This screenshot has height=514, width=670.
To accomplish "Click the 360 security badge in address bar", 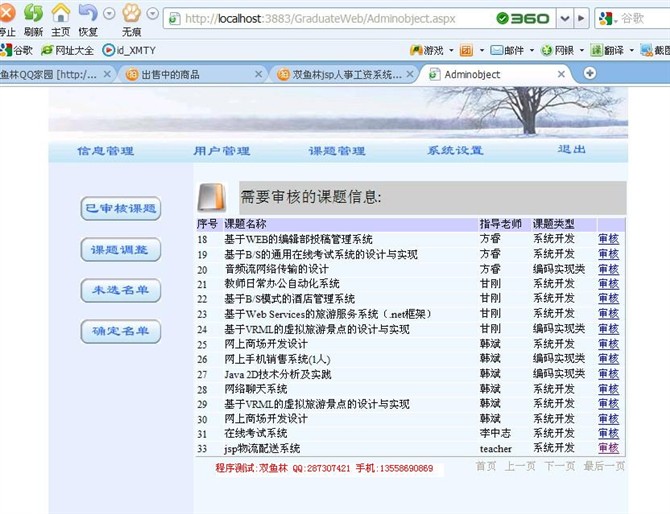I will [523, 19].
